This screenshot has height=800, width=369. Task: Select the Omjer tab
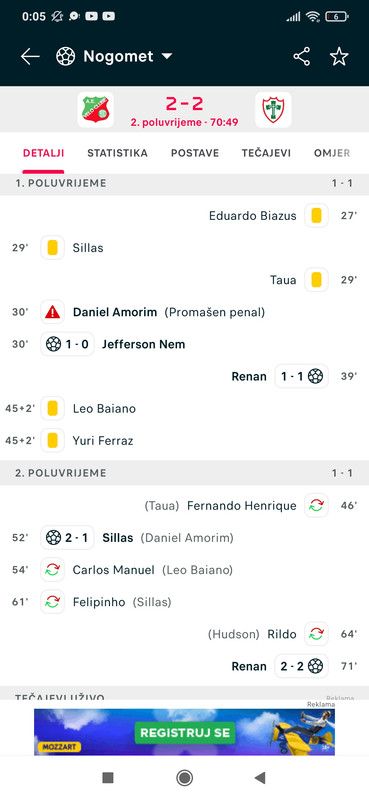(x=332, y=153)
